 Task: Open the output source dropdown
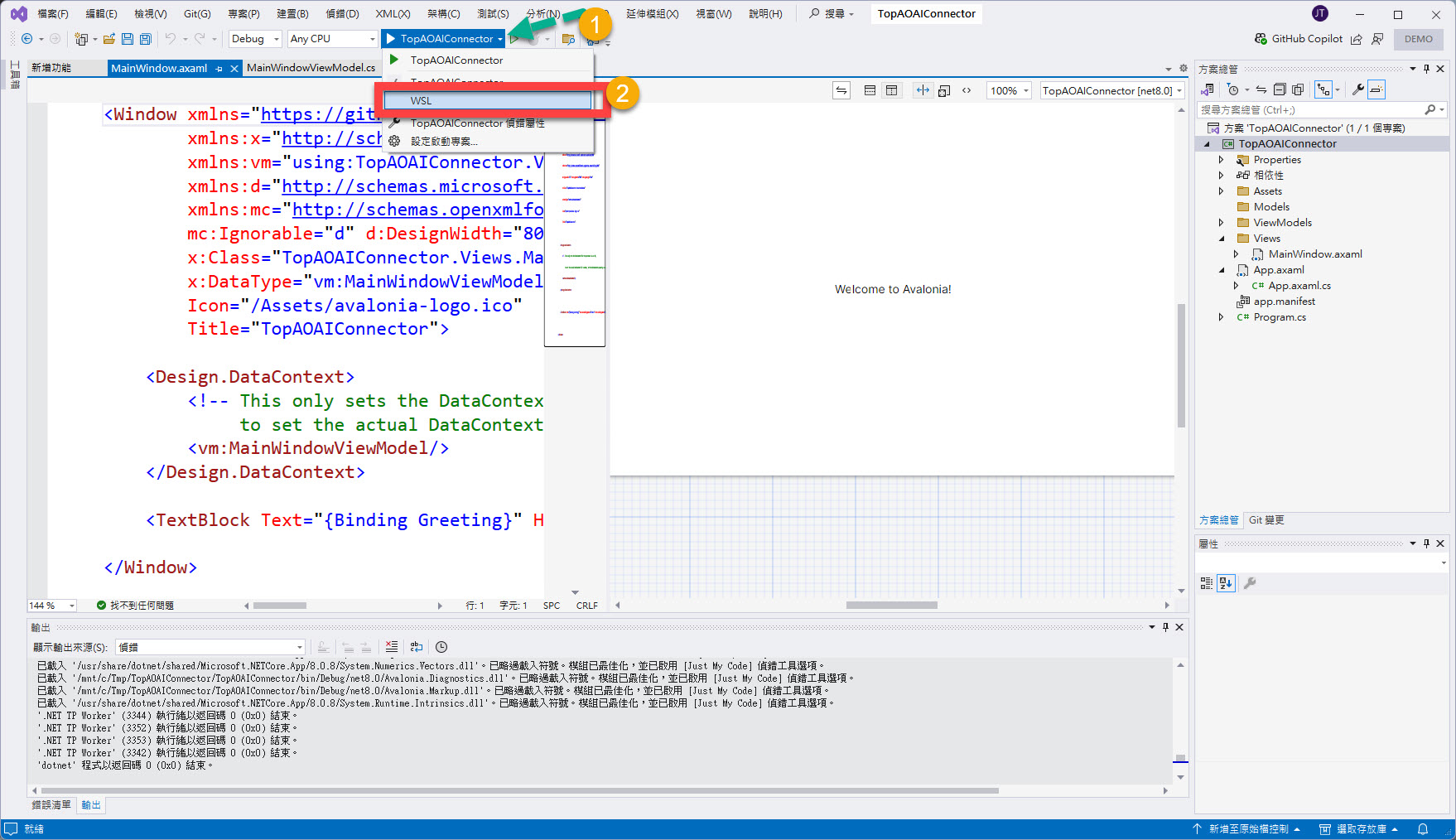click(210, 647)
